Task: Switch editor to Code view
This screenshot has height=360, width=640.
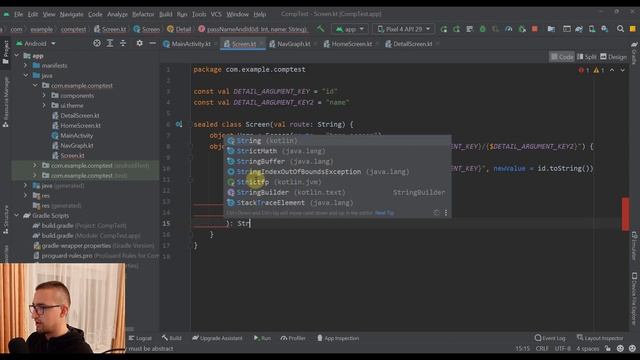Action: point(562,57)
